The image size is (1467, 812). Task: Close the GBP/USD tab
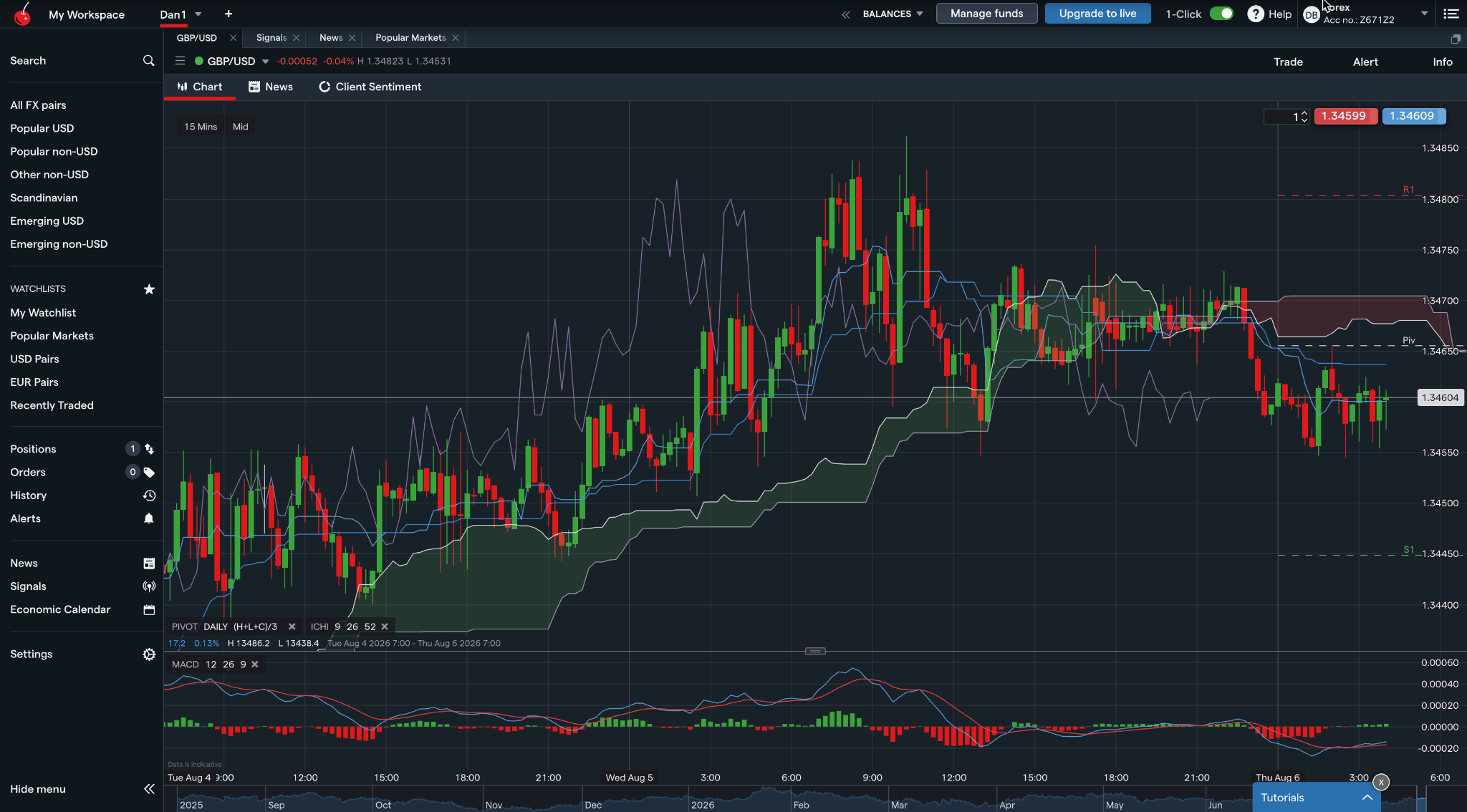coord(233,38)
